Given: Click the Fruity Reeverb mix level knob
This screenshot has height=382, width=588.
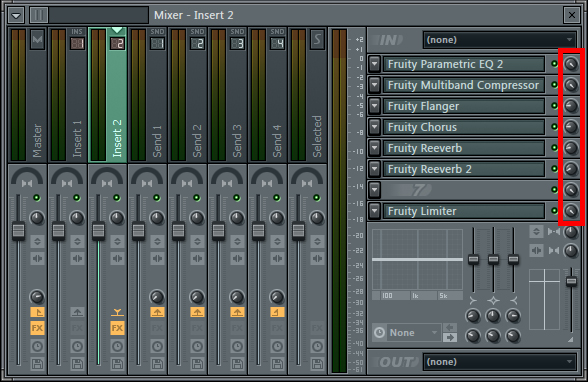Looking at the screenshot, I should (x=571, y=148).
